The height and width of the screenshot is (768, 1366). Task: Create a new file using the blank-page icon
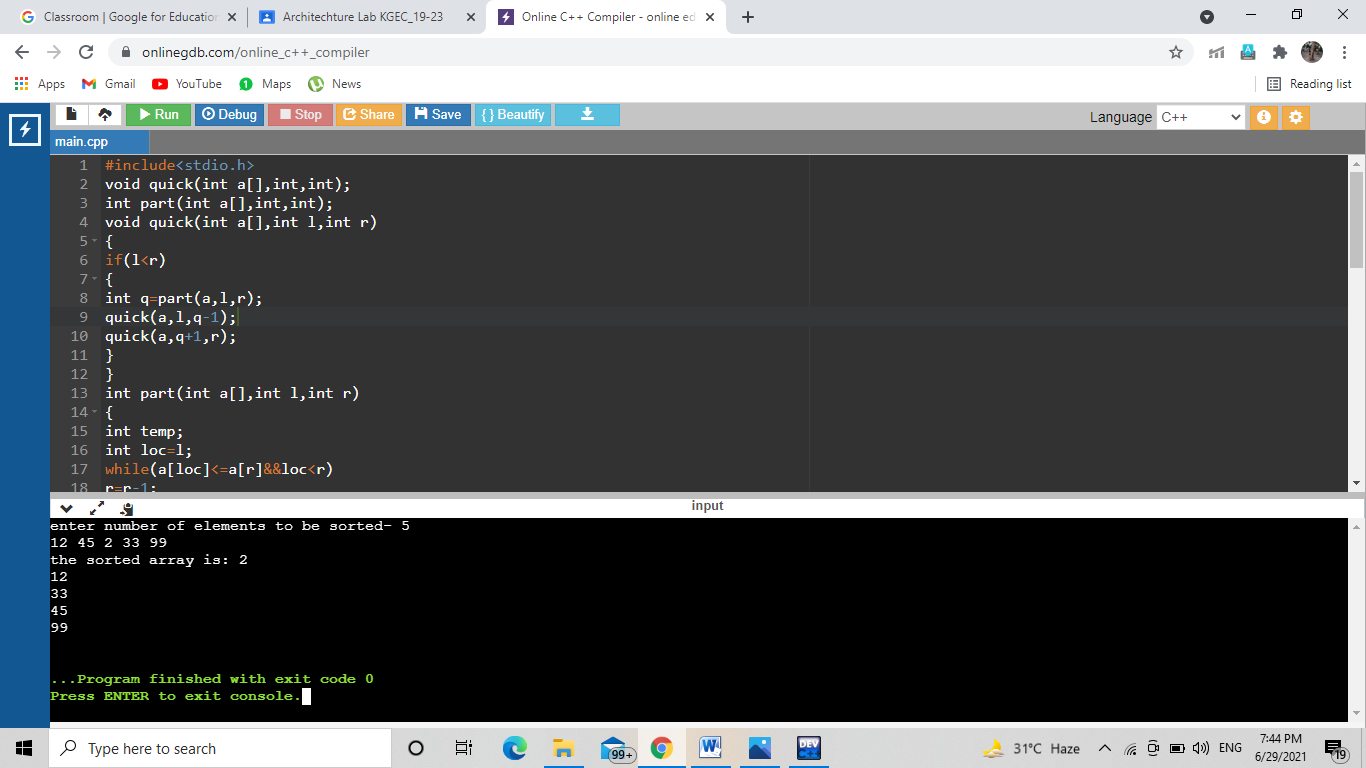click(x=70, y=114)
